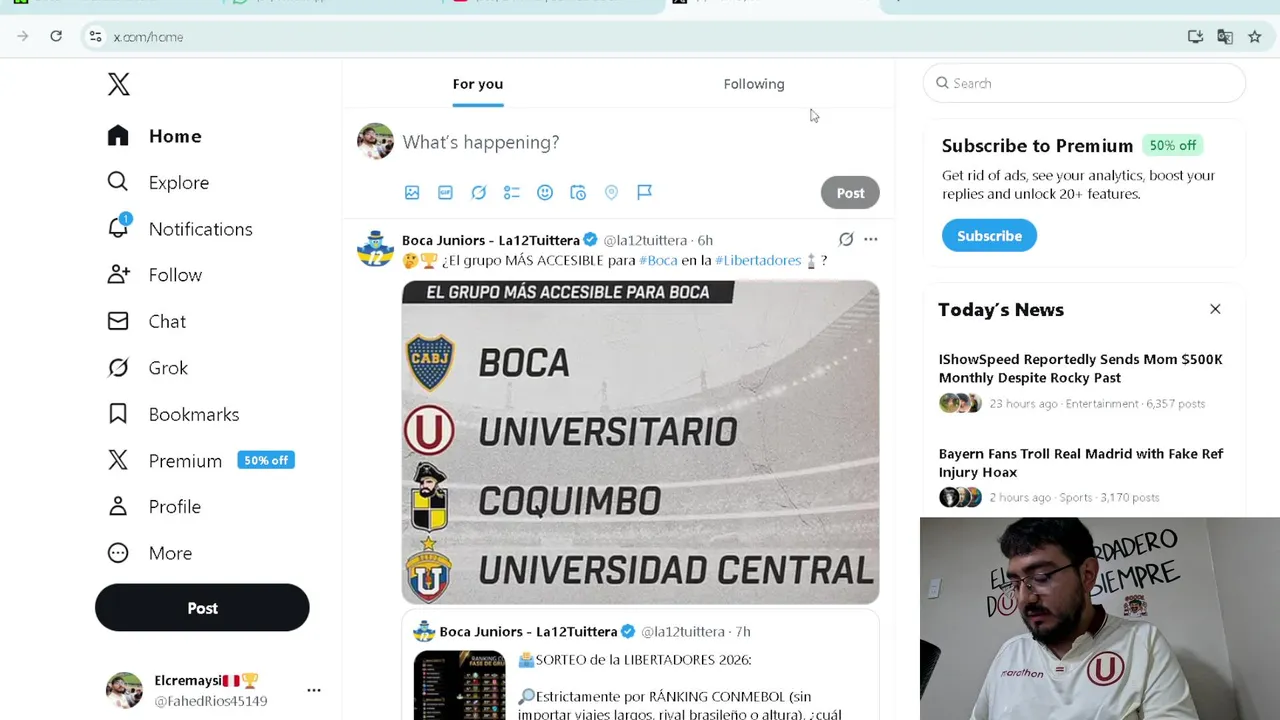This screenshot has width=1280, height=720.
Task: Tag a location in the post
Action: (x=611, y=192)
